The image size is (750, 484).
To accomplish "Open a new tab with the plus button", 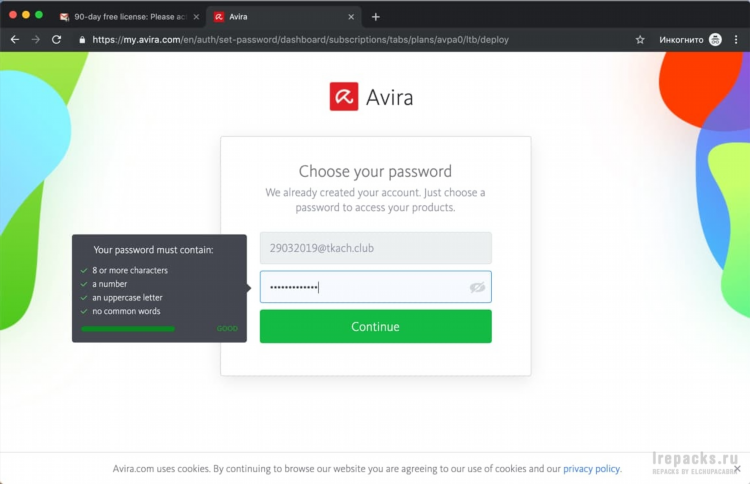I will click(375, 17).
